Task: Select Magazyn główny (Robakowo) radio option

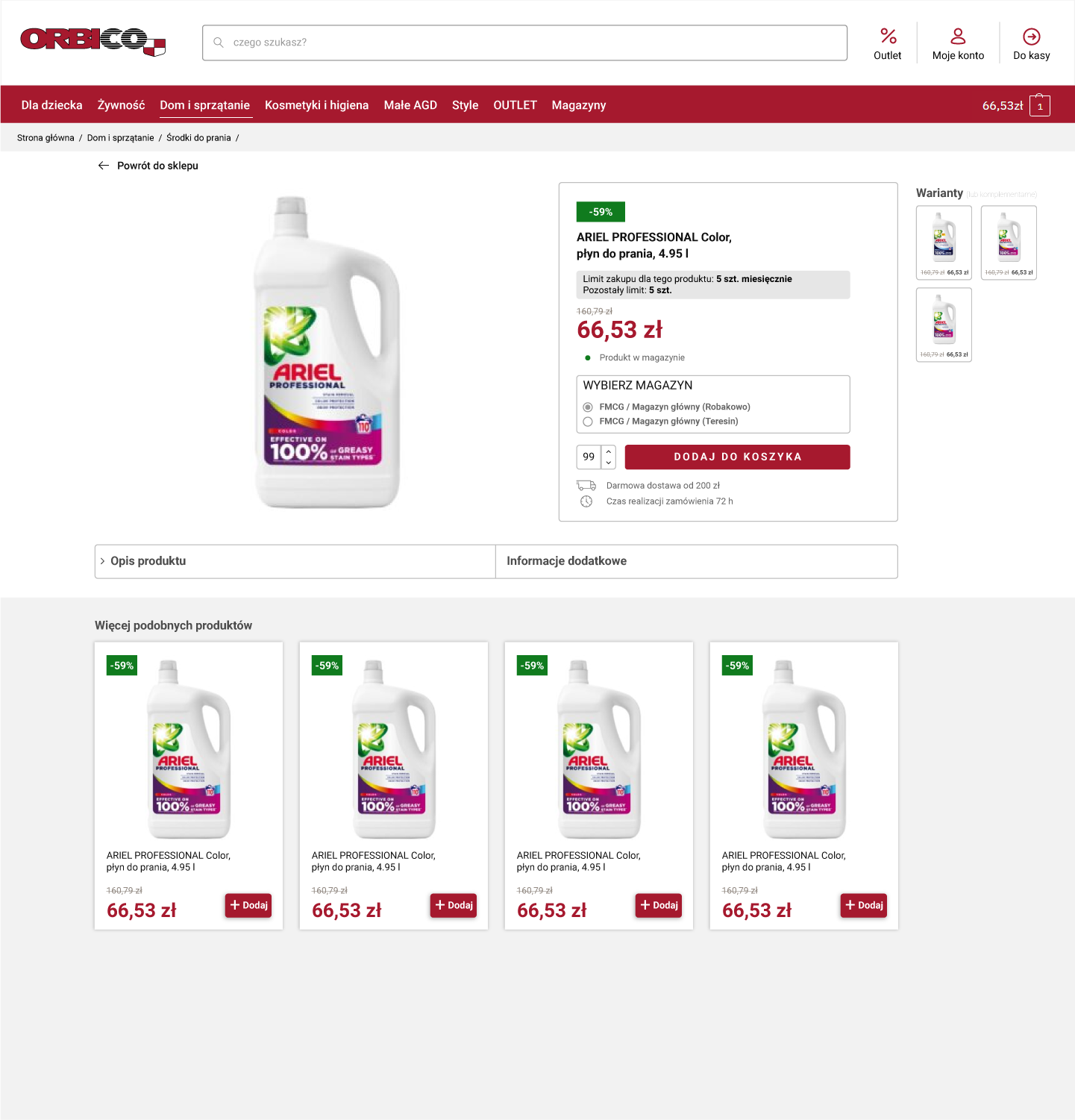Action: pos(588,407)
